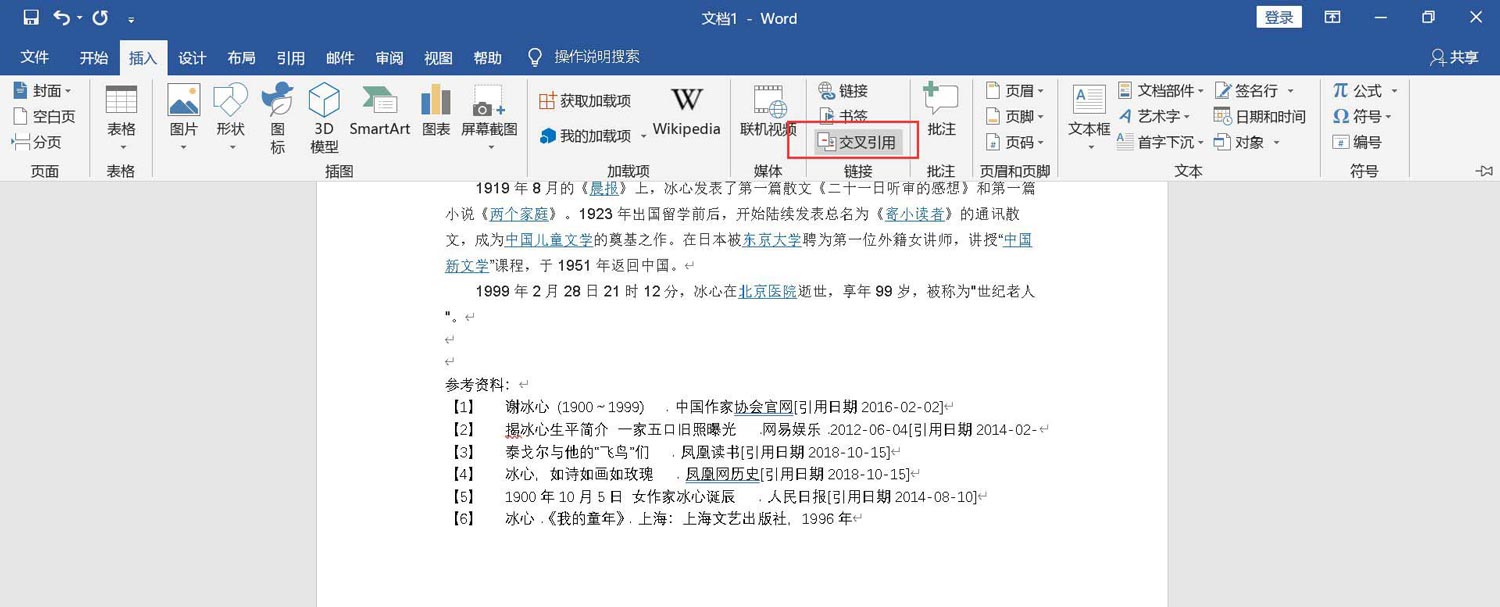Open the 文本框 text box gallery
The image size is (1500, 607).
pos(1089,118)
